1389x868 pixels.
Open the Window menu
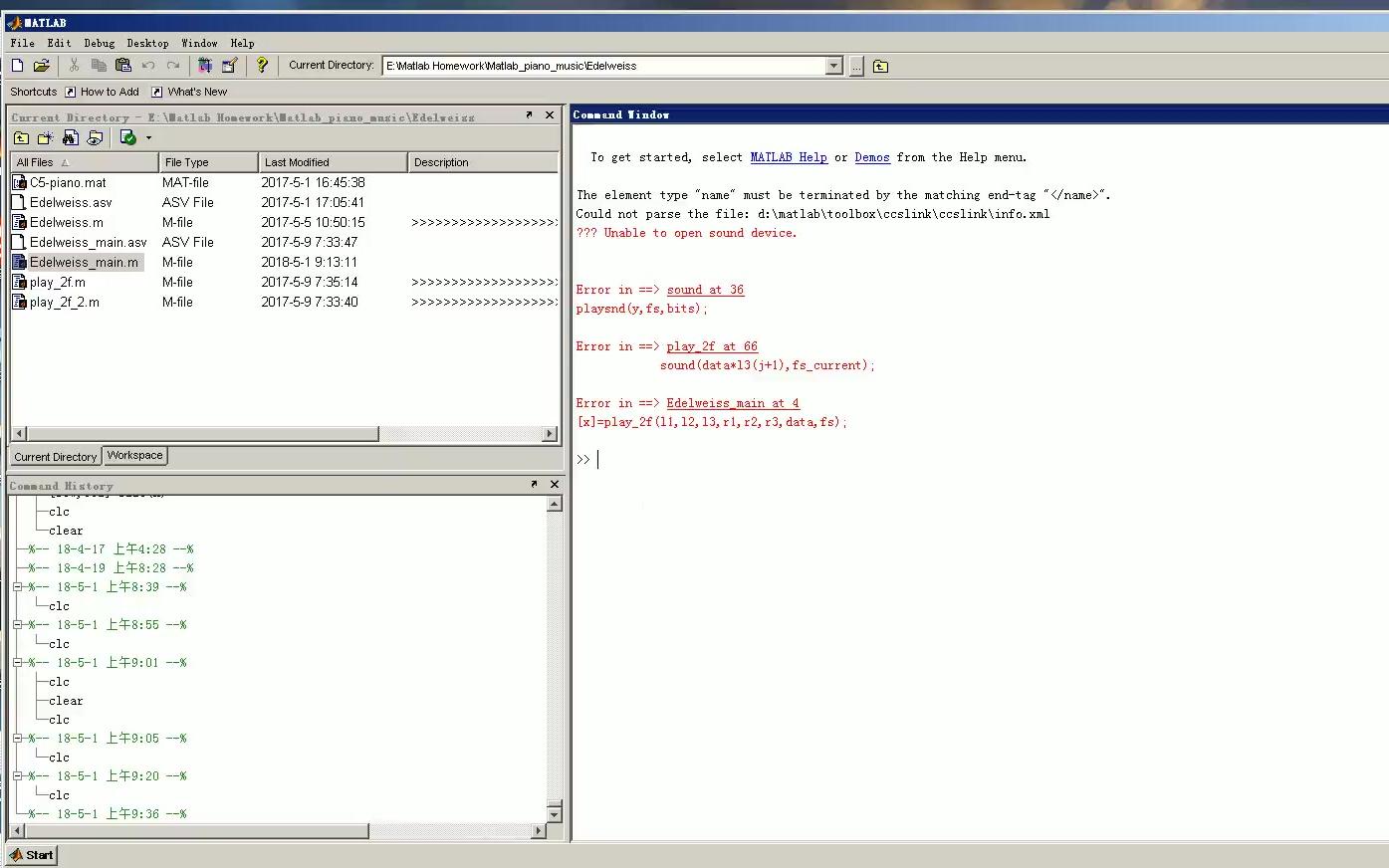199,43
